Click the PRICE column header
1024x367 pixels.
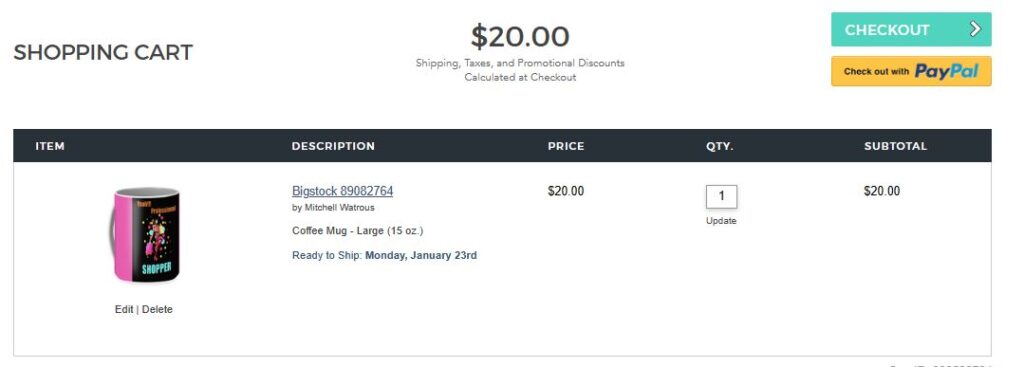566,146
